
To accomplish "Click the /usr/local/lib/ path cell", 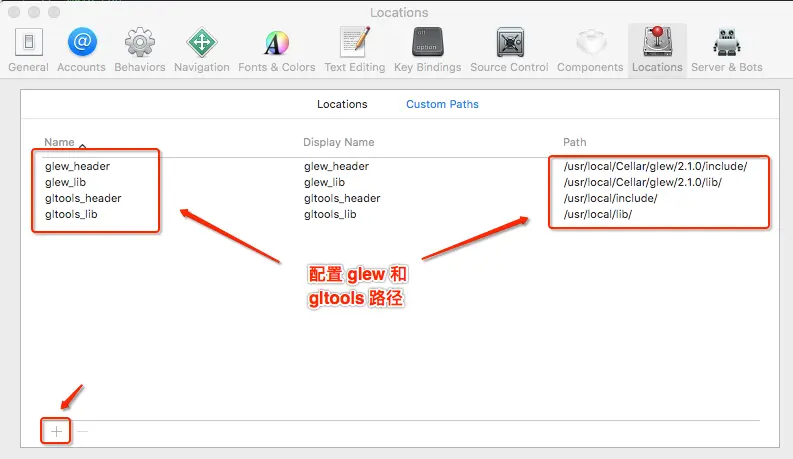I will pyautogui.click(x=598, y=214).
